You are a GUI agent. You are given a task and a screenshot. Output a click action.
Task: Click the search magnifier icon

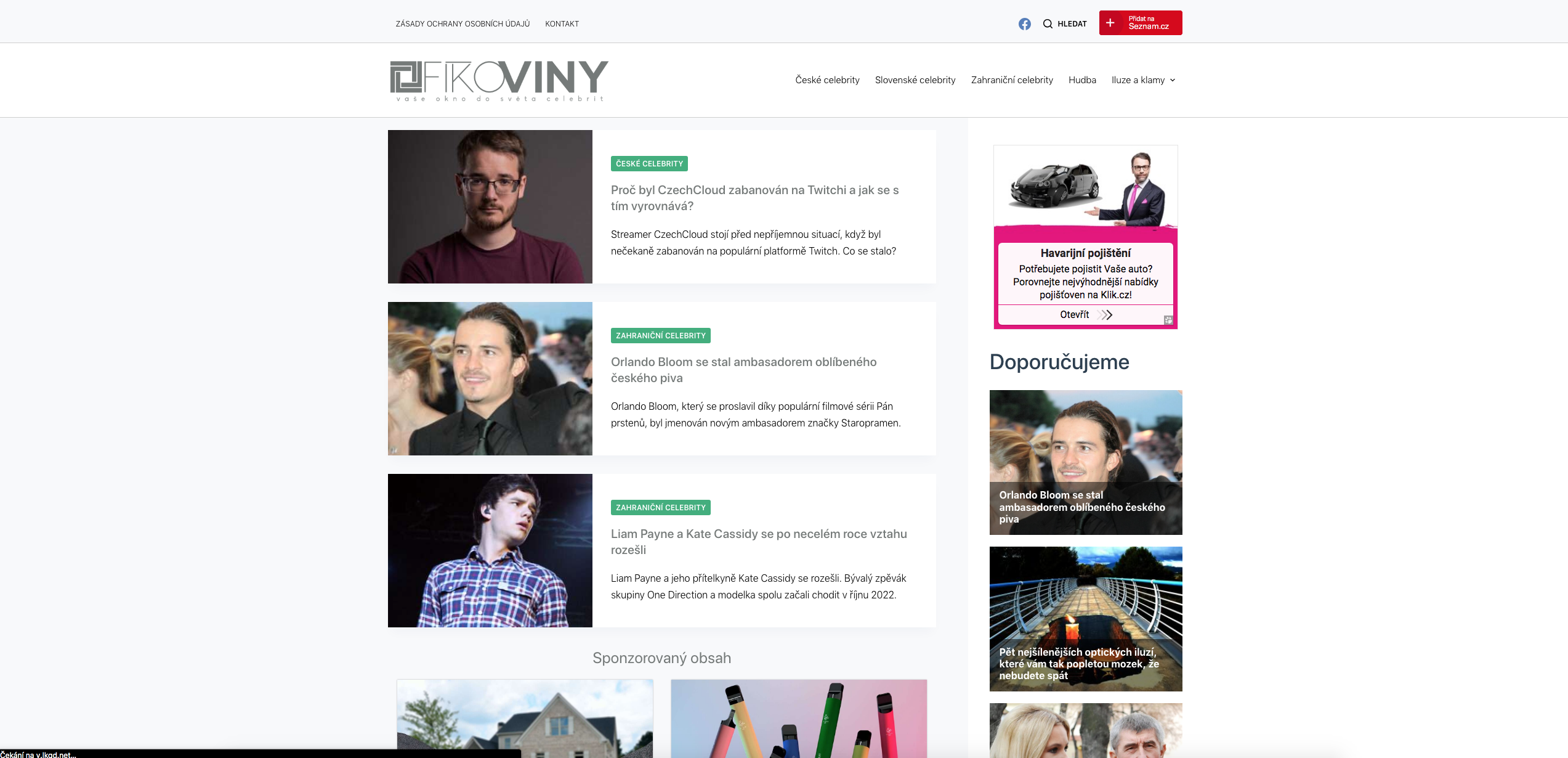click(1048, 24)
